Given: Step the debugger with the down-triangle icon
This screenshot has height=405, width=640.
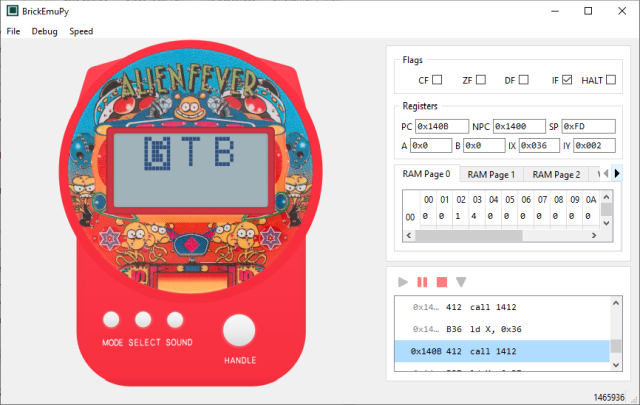Looking at the screenshot, I should coord(461,282).
